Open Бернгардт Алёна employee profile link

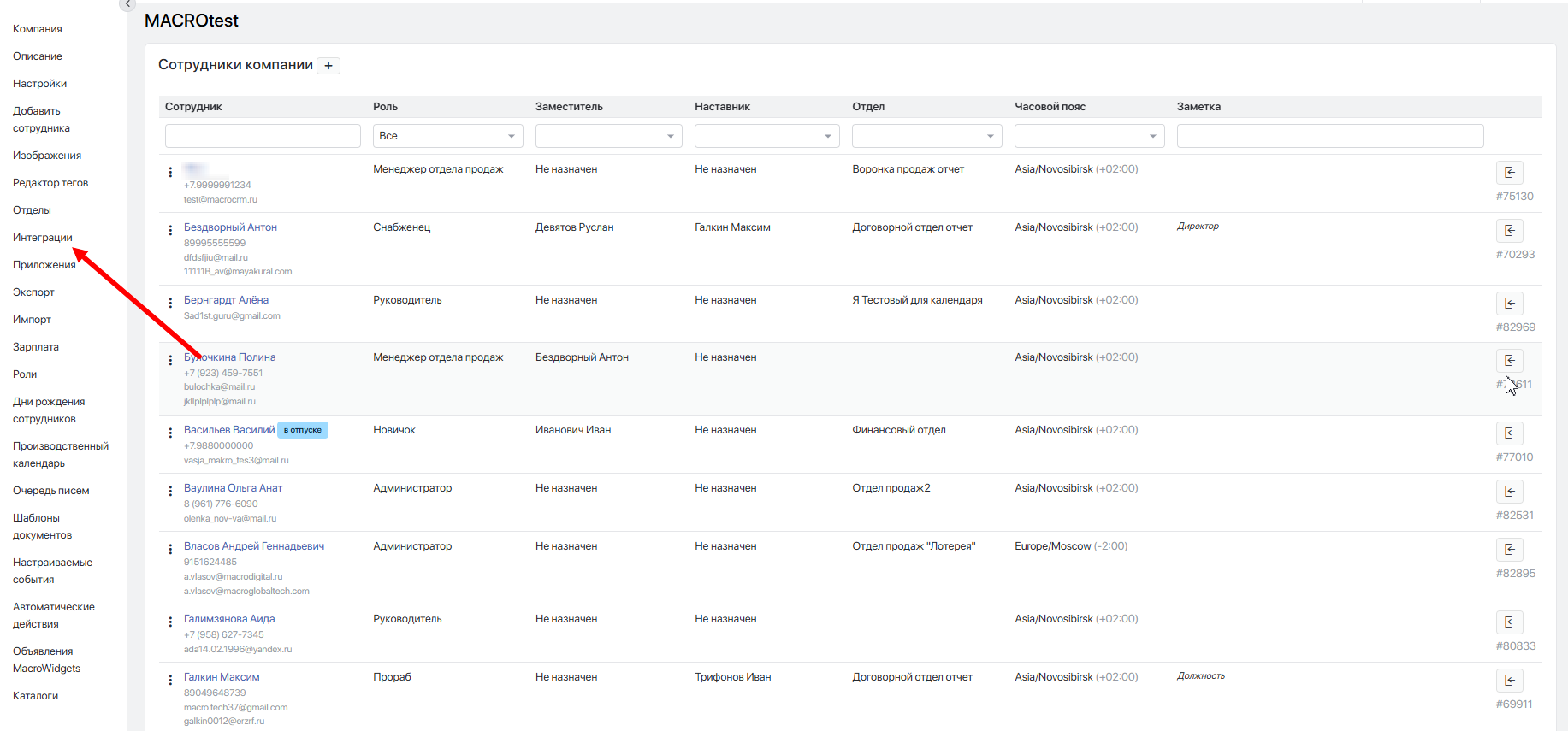click(x=226, y=300)
